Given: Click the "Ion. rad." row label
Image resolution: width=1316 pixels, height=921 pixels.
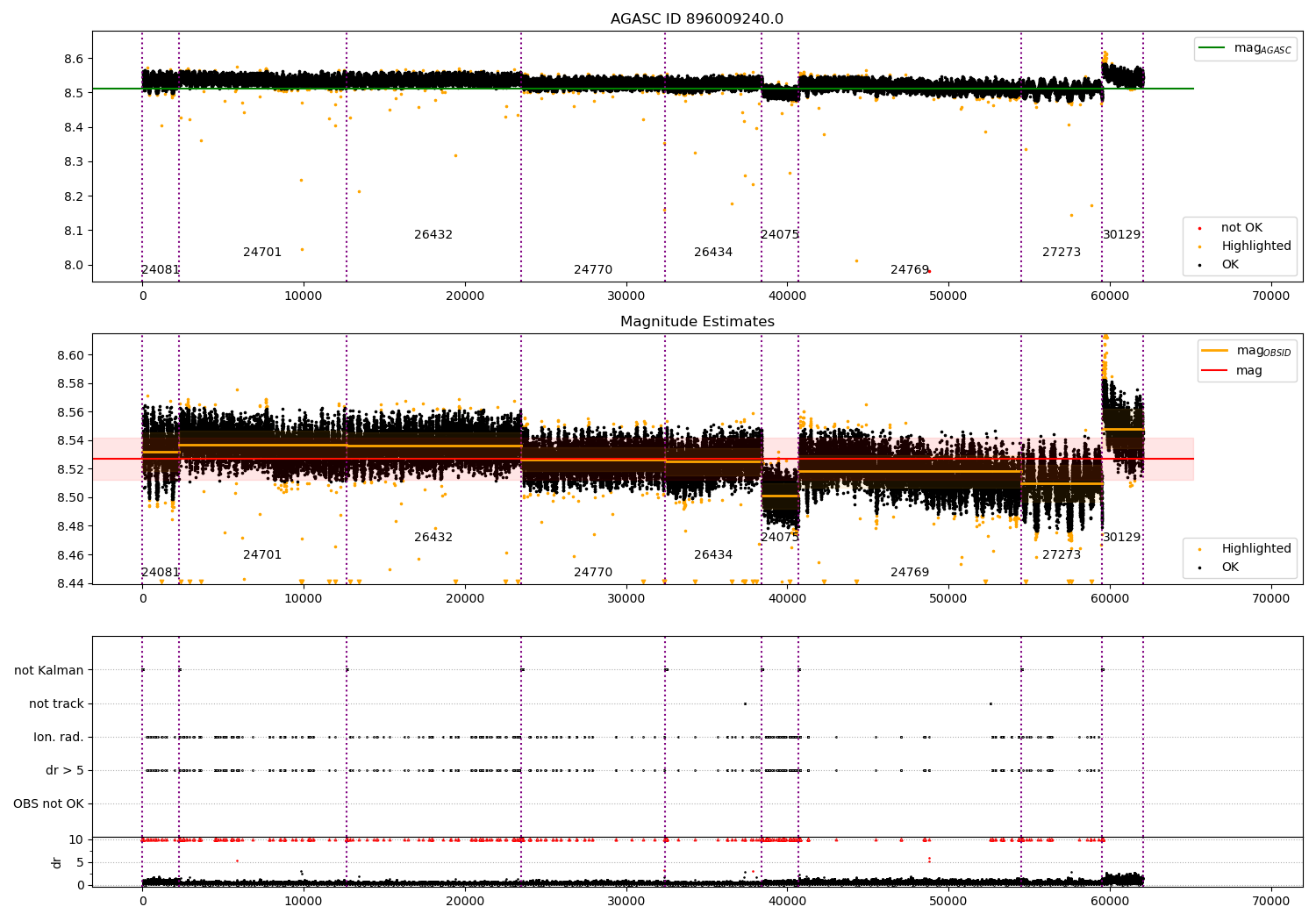Looking at the screenshot, I should [x=59, y=738].
